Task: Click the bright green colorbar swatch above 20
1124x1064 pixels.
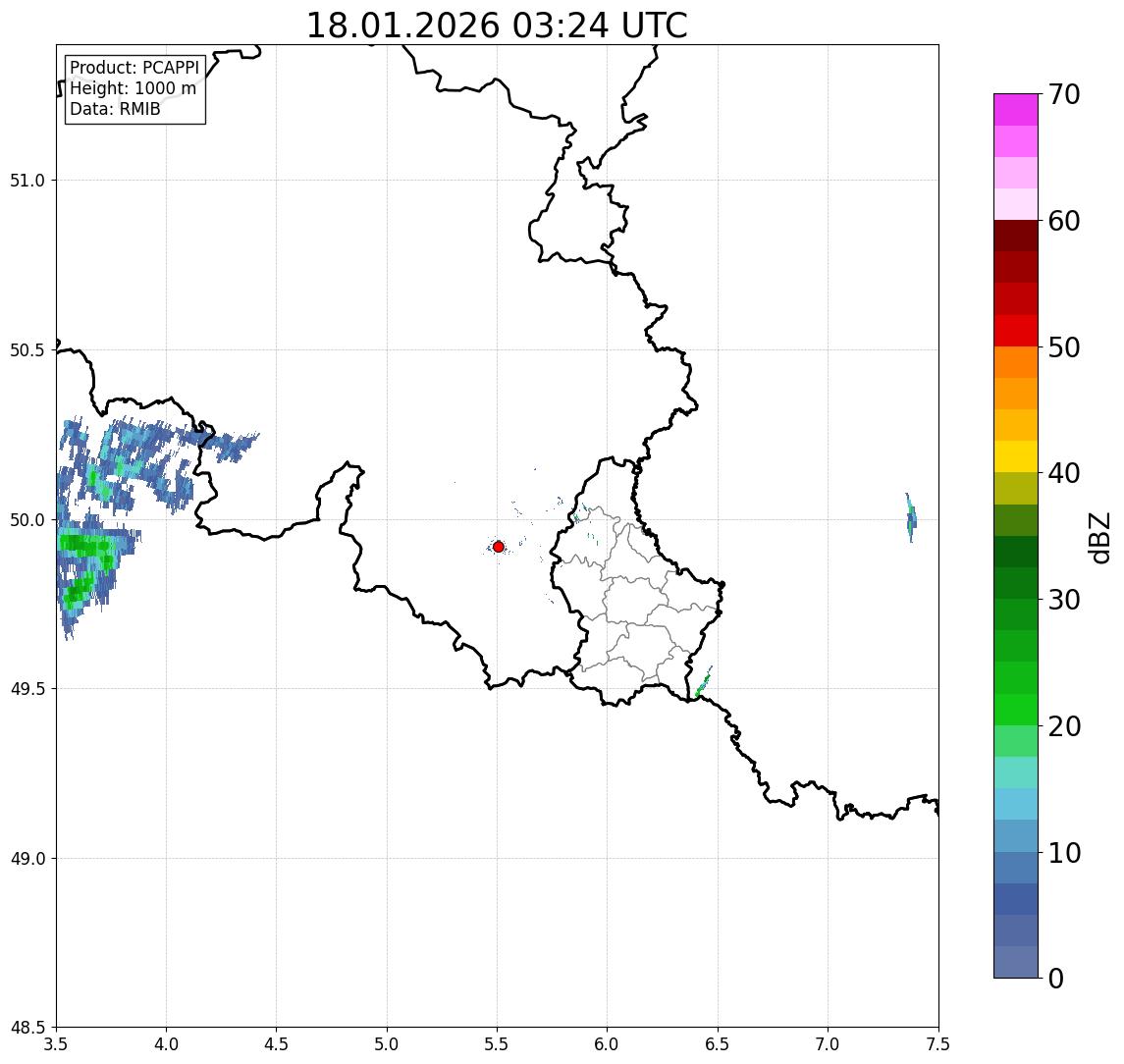Action: (1016, 709)
